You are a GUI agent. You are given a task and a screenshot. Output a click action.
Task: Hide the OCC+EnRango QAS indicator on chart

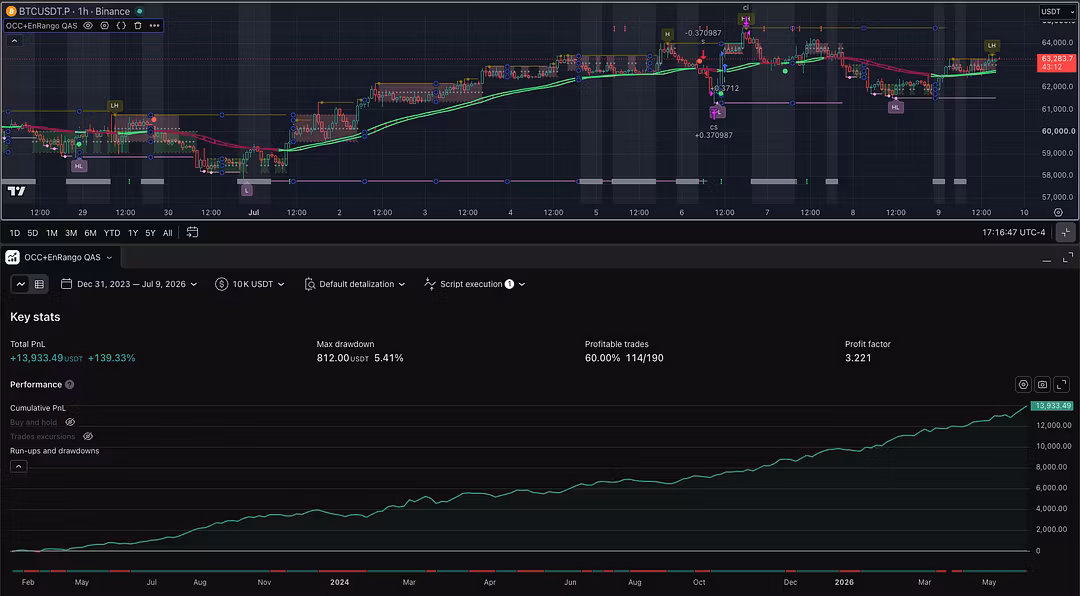click(x=88, y=25)
